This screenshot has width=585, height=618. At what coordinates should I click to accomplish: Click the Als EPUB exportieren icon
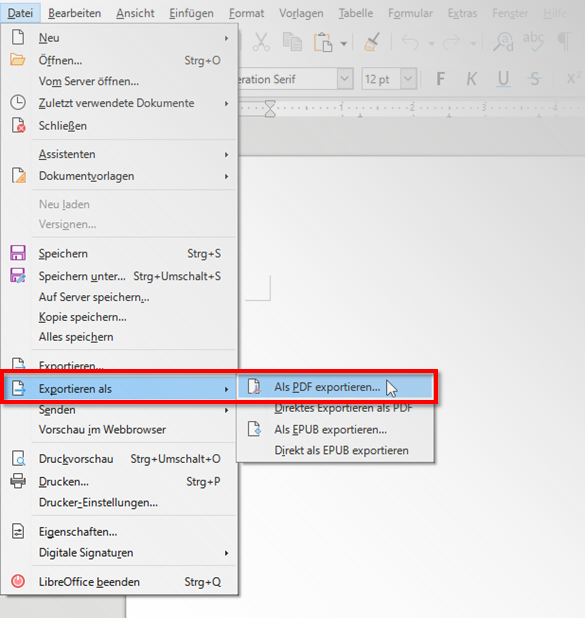click(x=254, y=429)
